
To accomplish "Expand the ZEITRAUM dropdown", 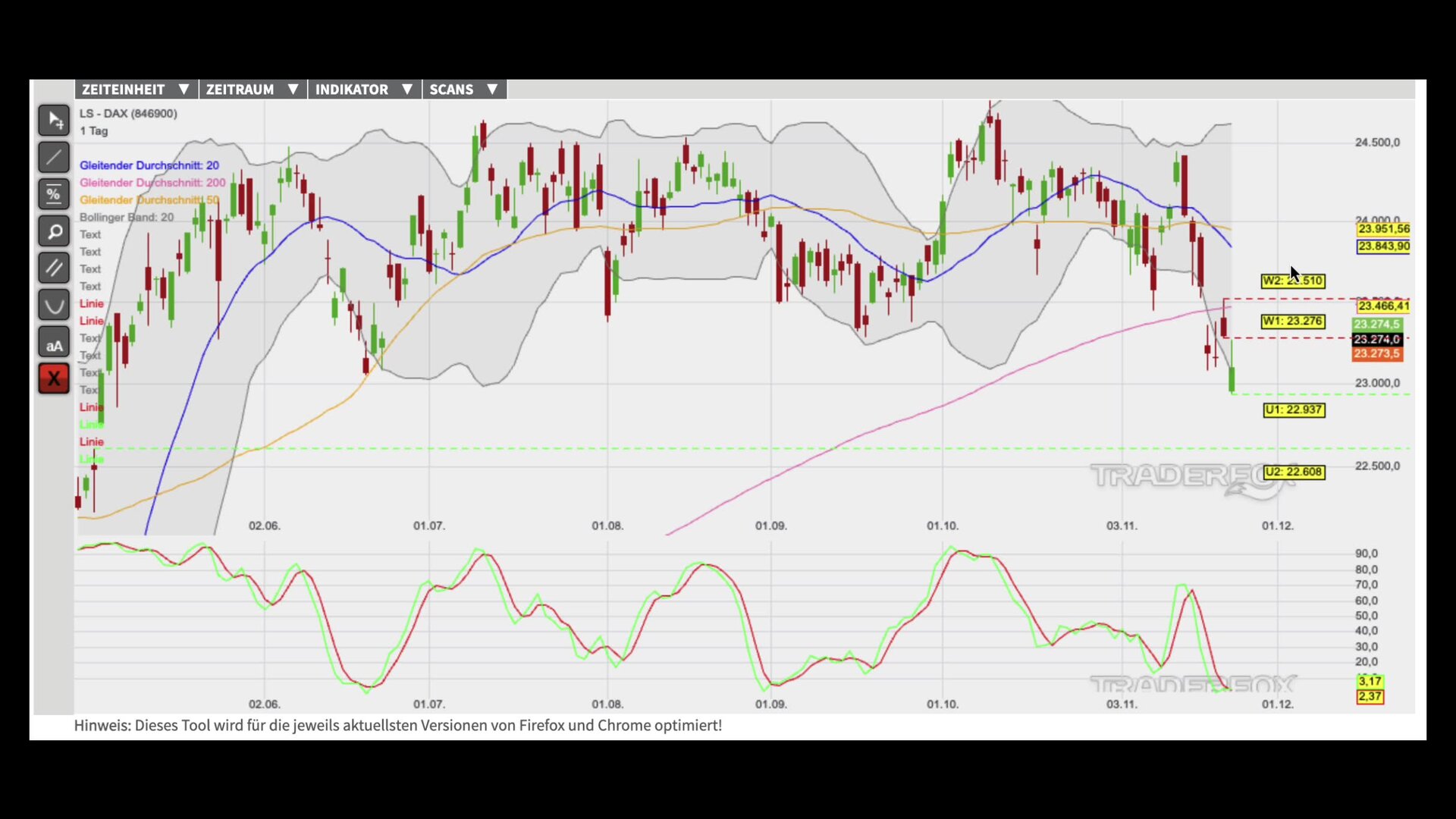I will [x=252, y=89].
